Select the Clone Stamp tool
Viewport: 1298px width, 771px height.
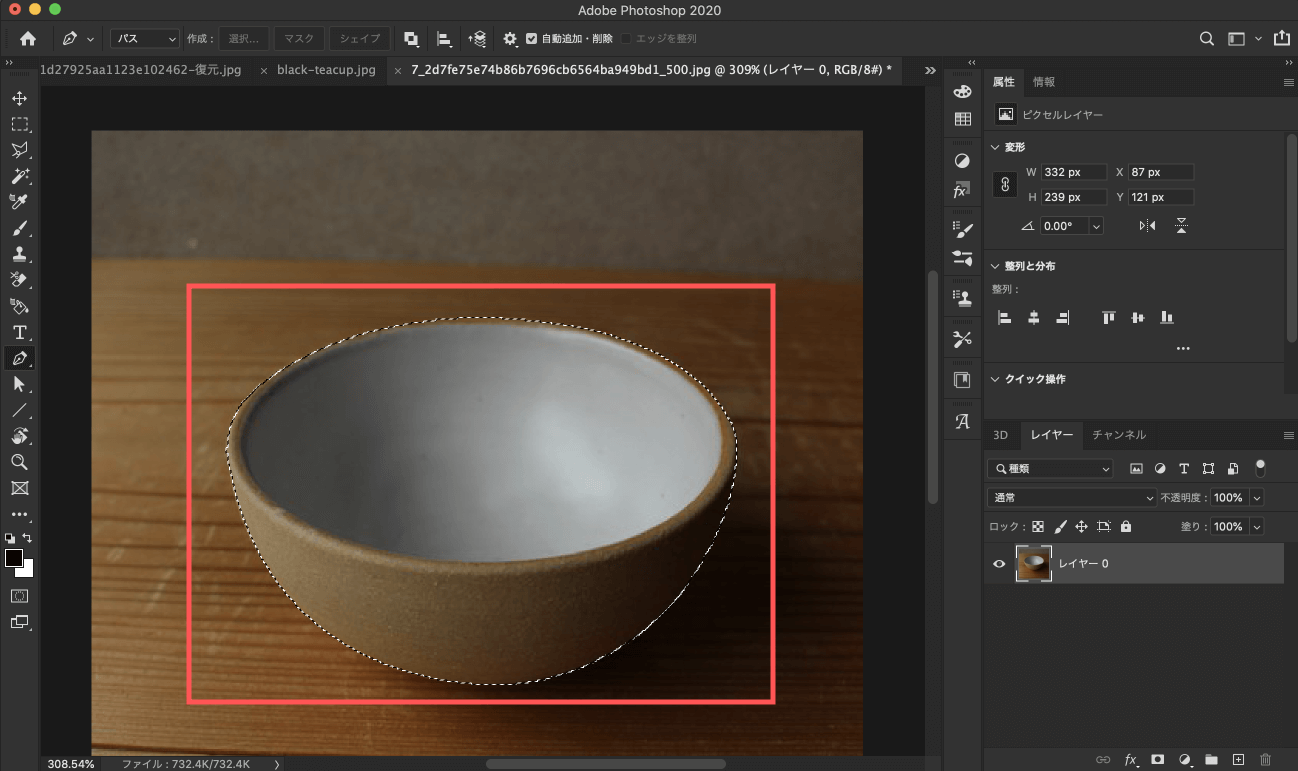tap(19, 254)
